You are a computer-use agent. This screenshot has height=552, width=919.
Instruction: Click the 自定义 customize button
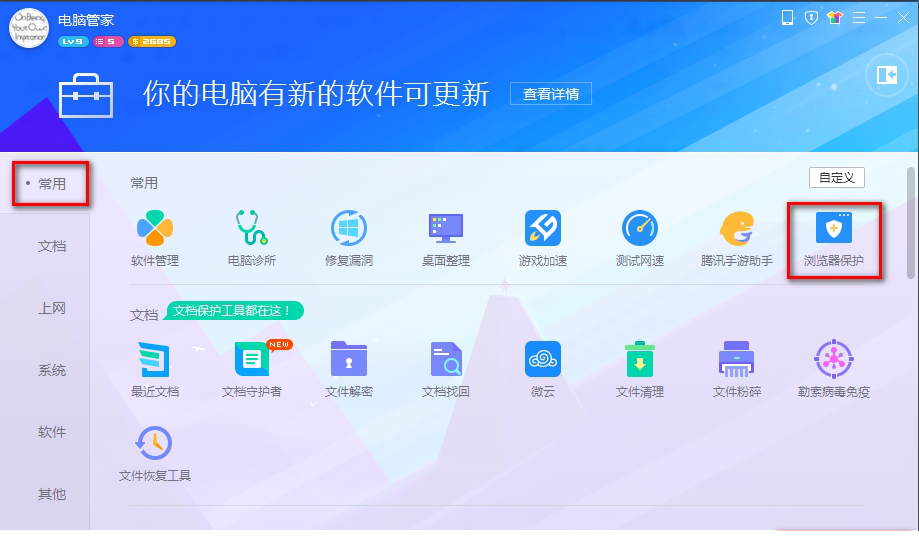pos(836,178)
